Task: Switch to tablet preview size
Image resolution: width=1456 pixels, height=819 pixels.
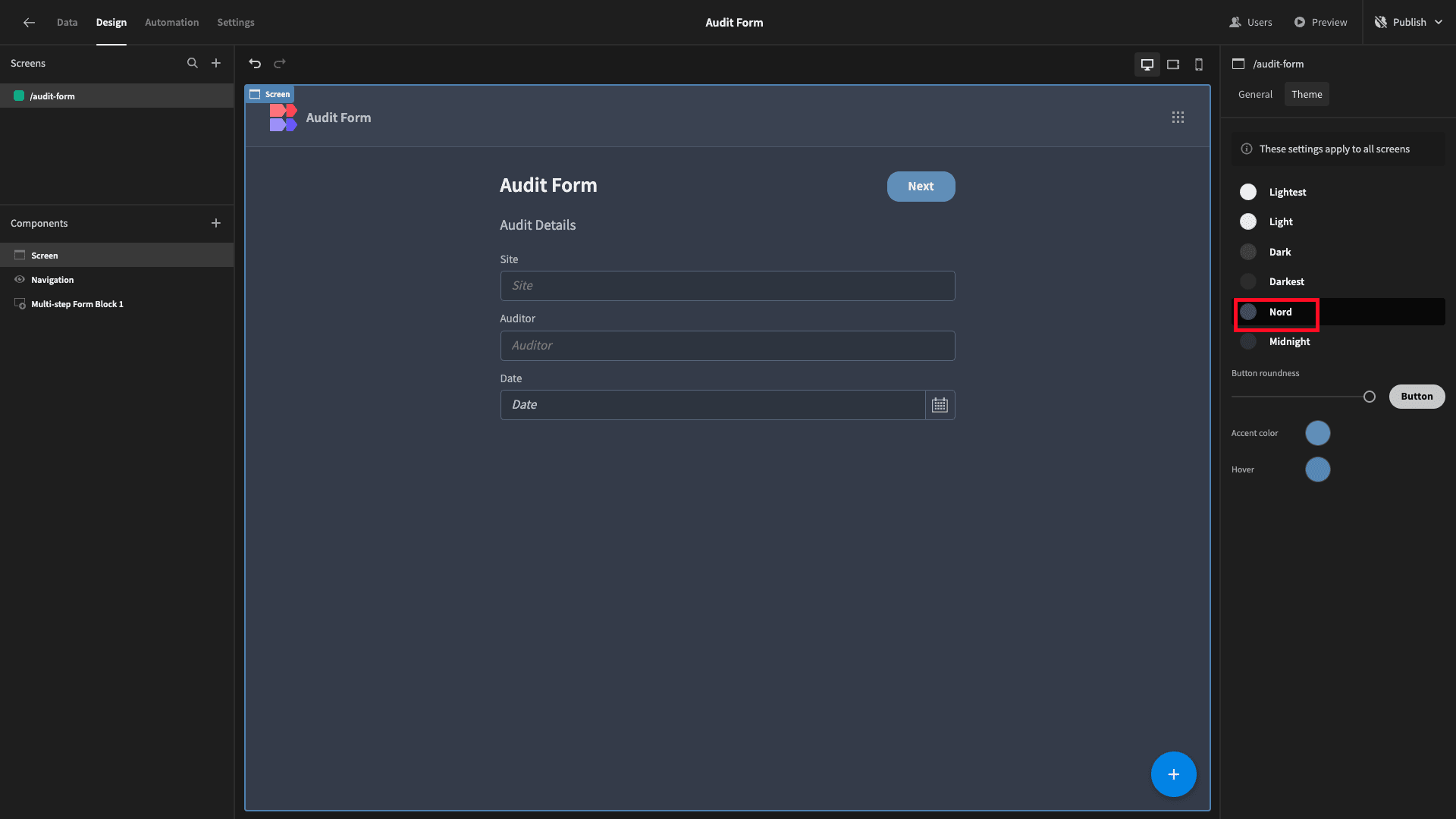Action: [x=1173, y=64]
